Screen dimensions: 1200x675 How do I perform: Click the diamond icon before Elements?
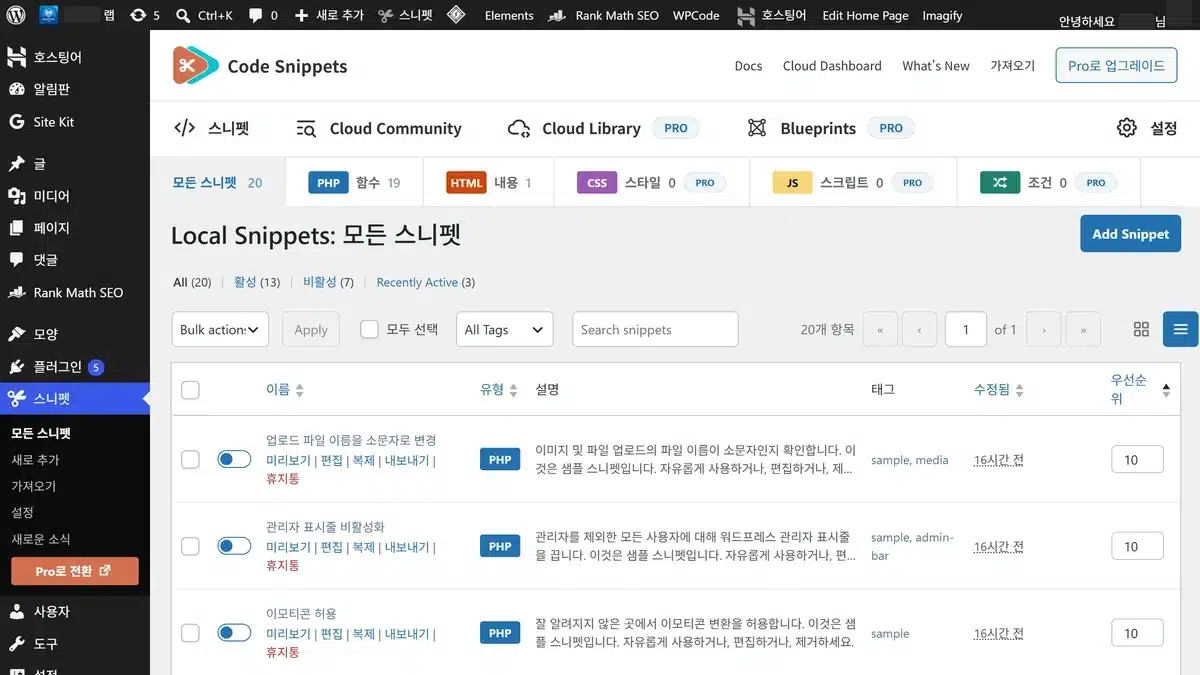click(x=456, y=15)
